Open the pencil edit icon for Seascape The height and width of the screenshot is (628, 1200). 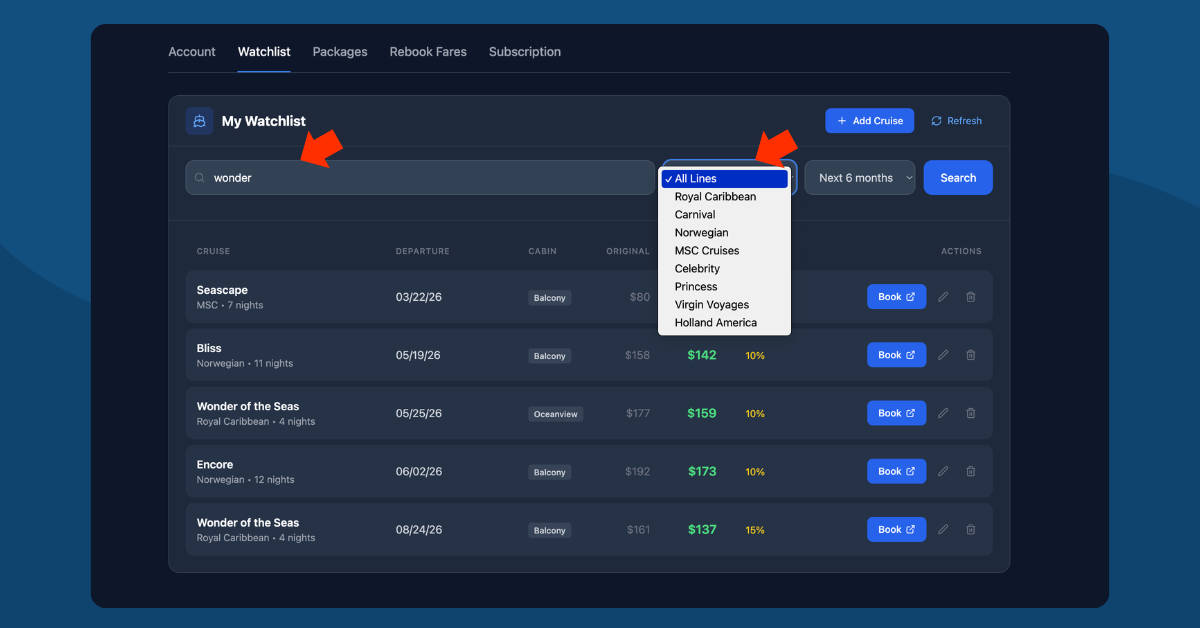point(942,296)
